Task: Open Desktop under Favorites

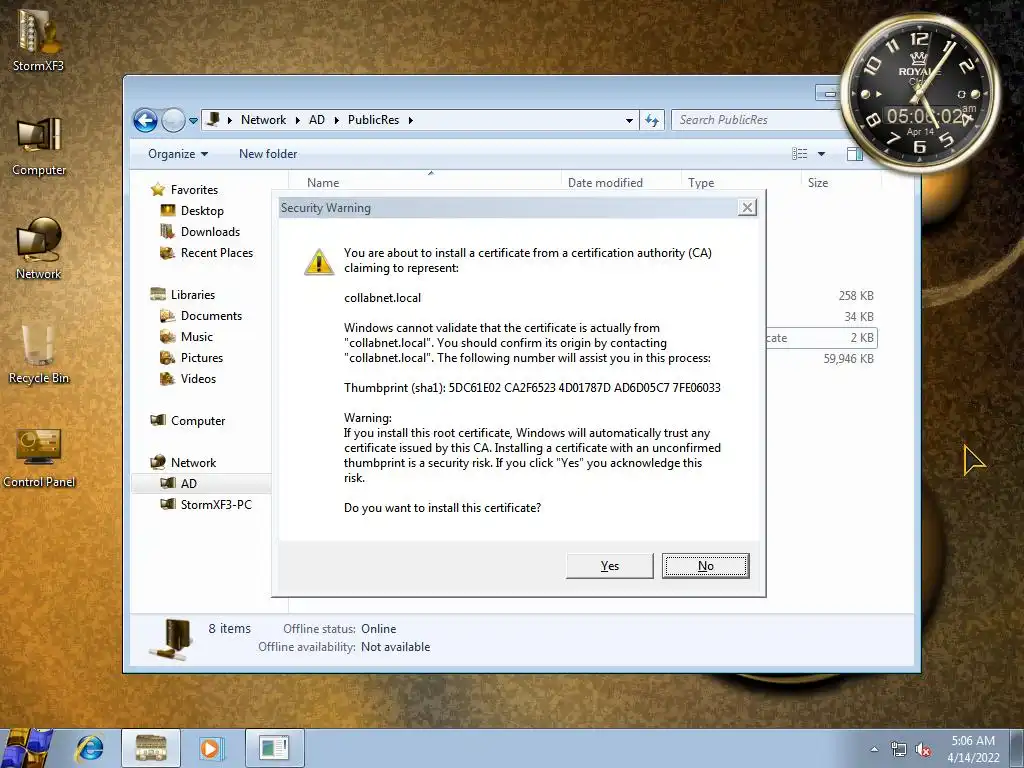Action: point(202,211)
